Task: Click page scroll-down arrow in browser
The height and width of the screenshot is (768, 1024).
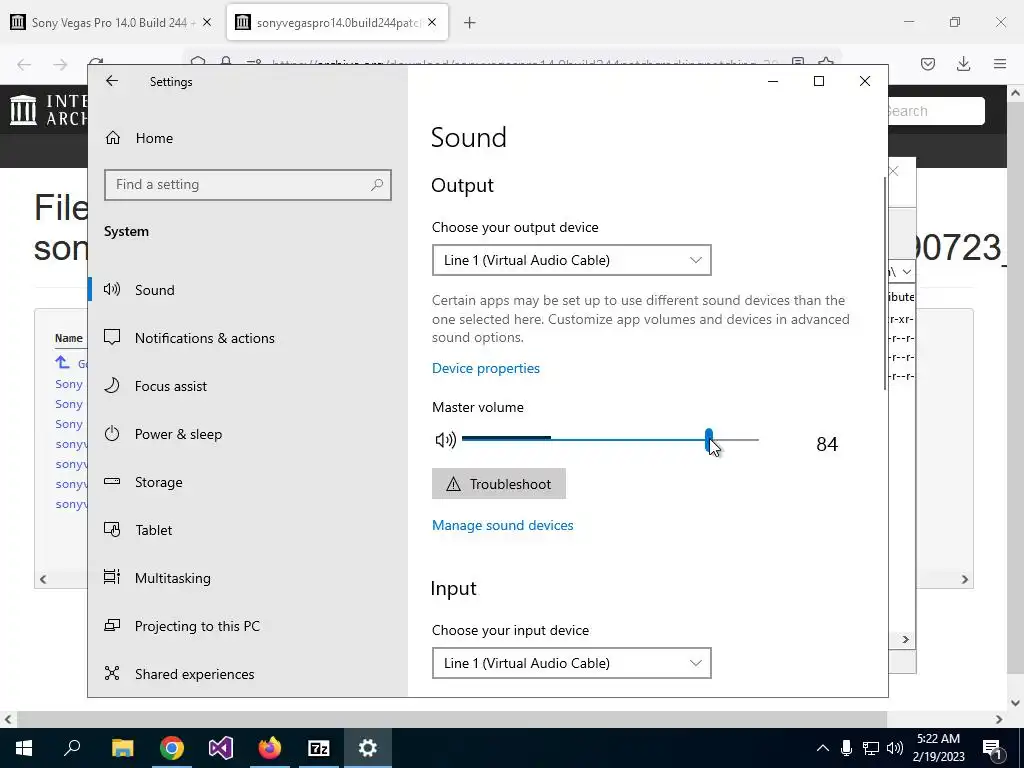Action: 1015,703
